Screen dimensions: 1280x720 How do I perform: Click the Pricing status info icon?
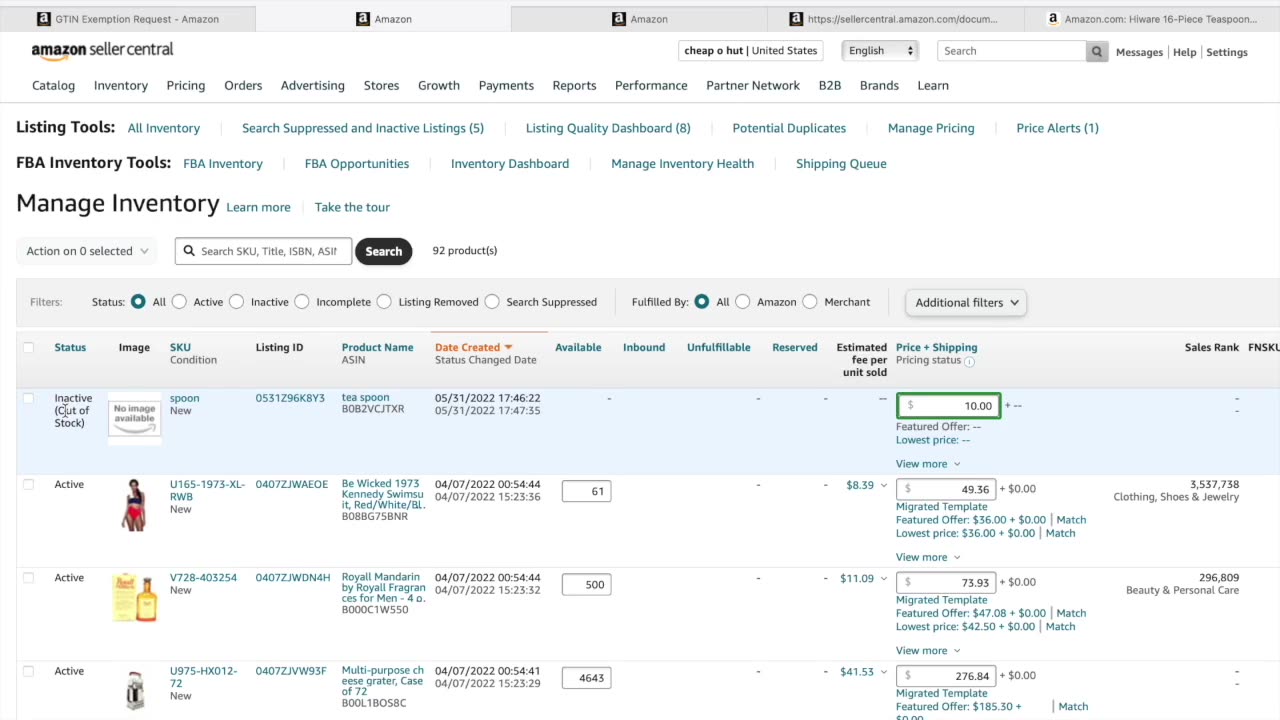tap(969, 361)
